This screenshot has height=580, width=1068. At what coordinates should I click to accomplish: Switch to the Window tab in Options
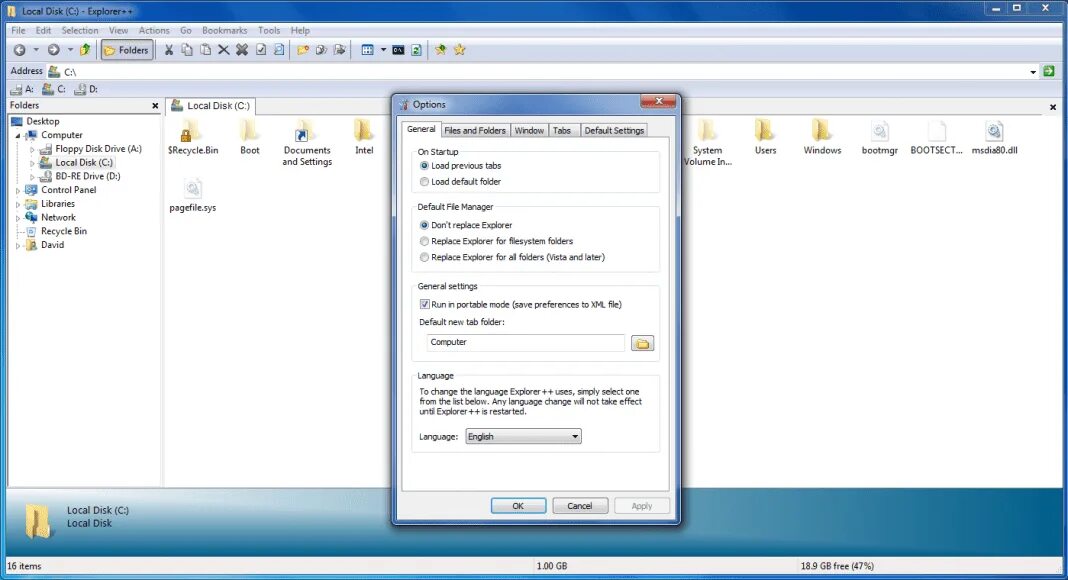(x=529, y=130)
